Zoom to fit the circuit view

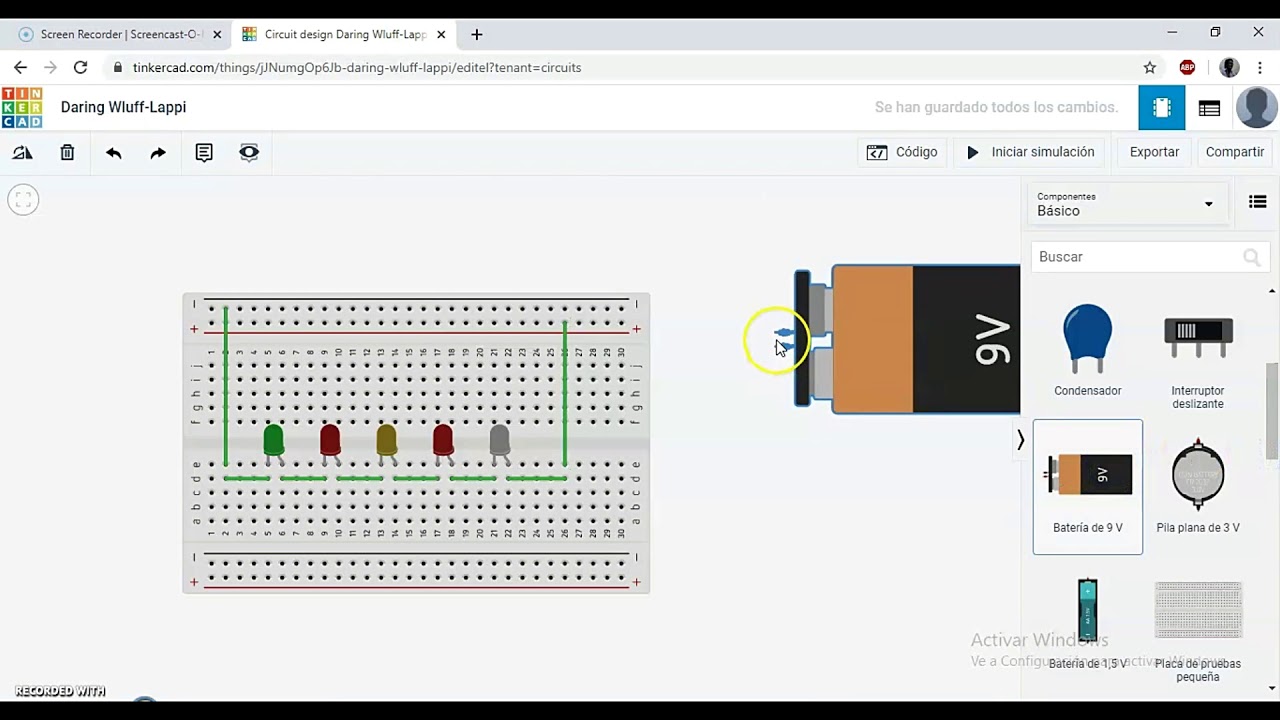click(23, 200)
